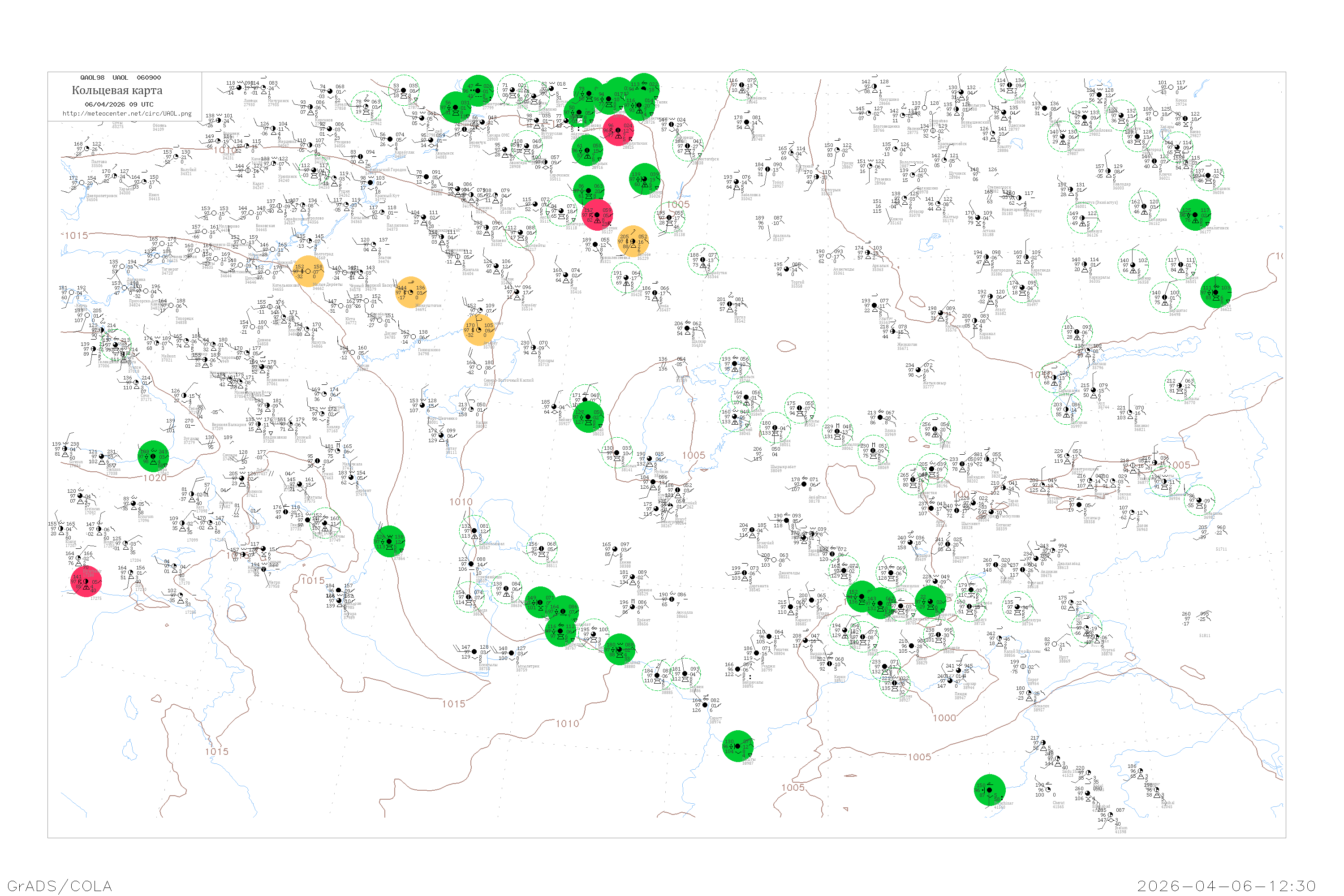Open the meteocenter.net UAOL.png URL
The height and width of the screenshot is (896, 1344).
click(126, 114)
